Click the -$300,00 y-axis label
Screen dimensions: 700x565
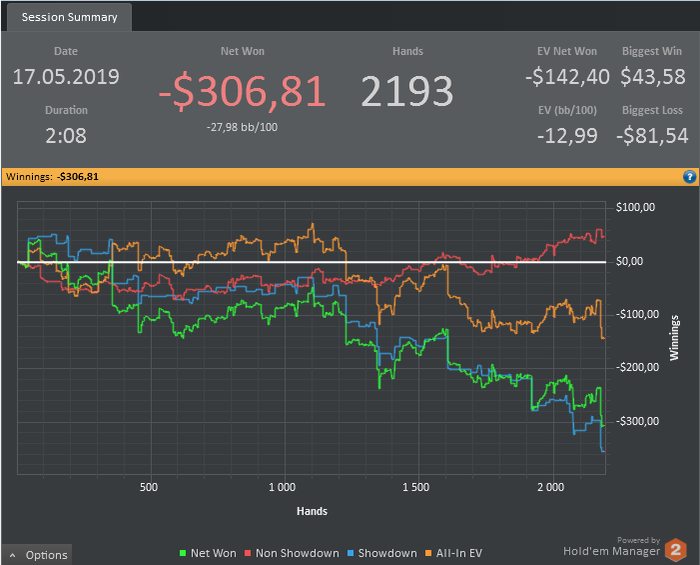[638, 421]
